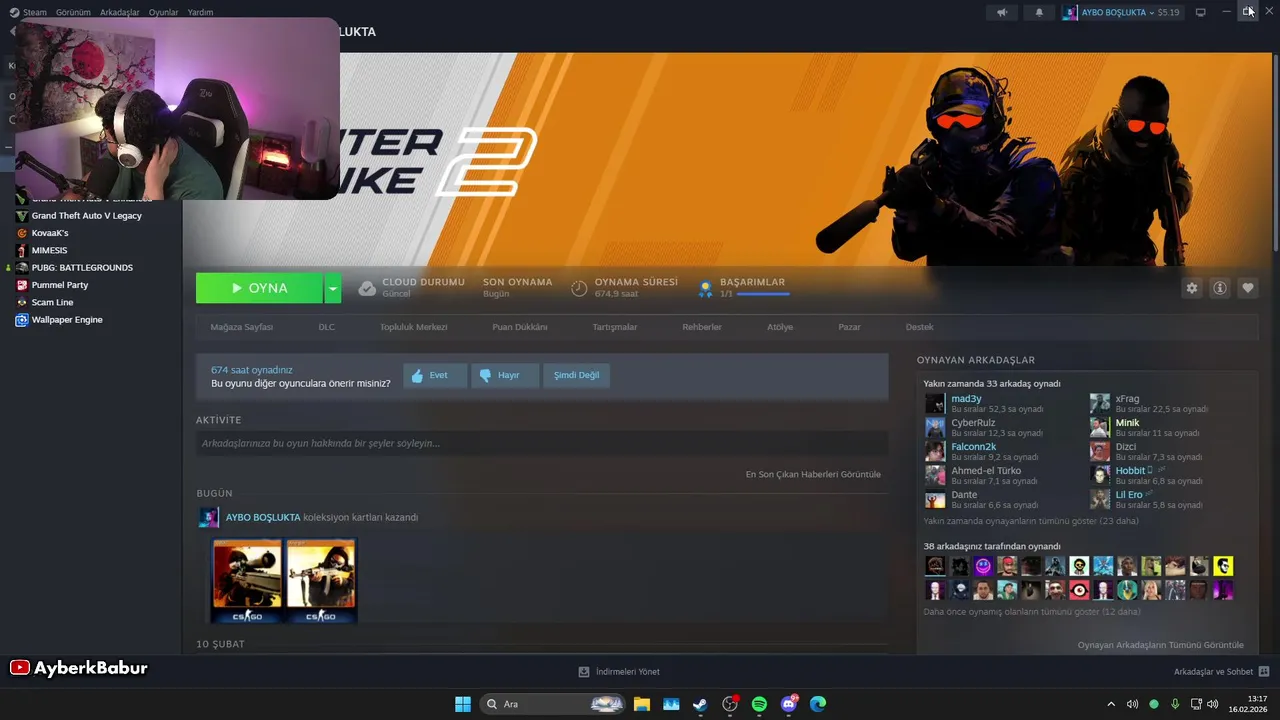This screenshot has width=1280, height=720.
Task: Click the Evet thumbs-up button
Action: 435,375
